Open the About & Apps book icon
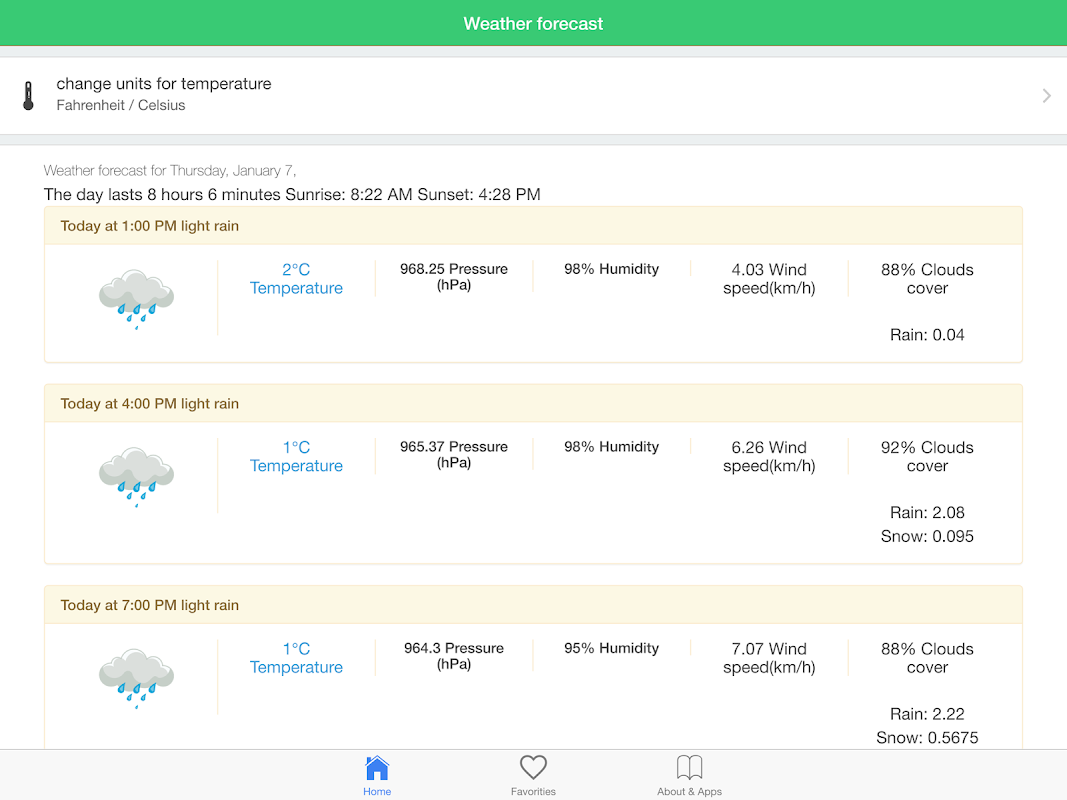This screenshot has height=800, width=1067. click(x=690, y=768)
